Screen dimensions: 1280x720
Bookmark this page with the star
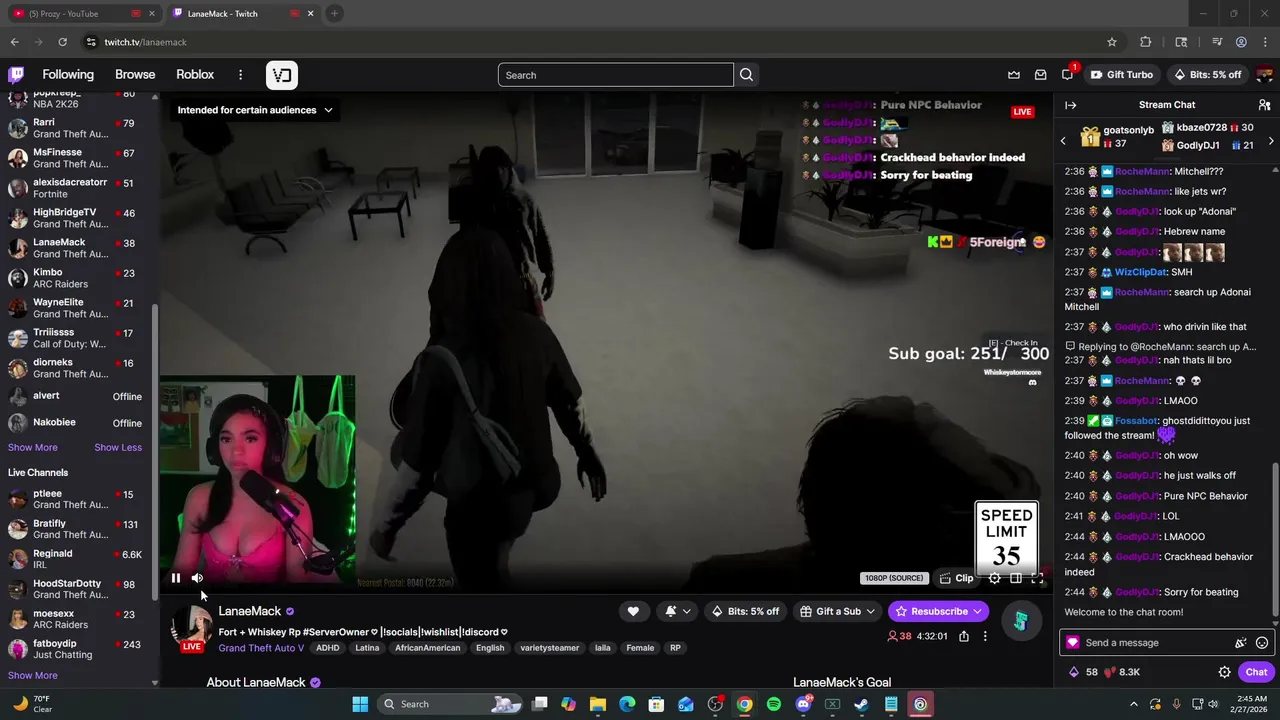pos(1111,42)
